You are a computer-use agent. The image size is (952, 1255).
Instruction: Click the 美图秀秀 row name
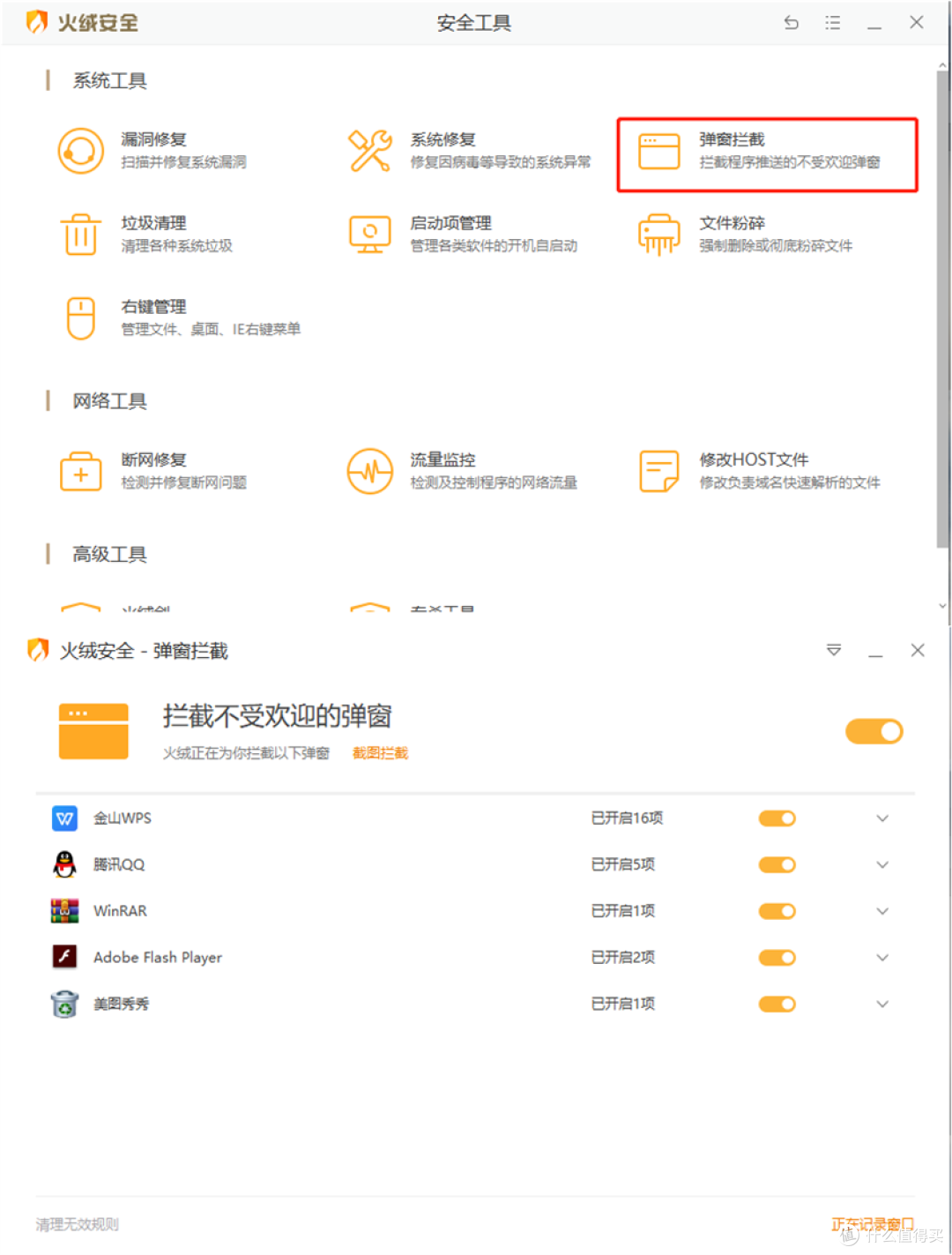point(122,1004)
